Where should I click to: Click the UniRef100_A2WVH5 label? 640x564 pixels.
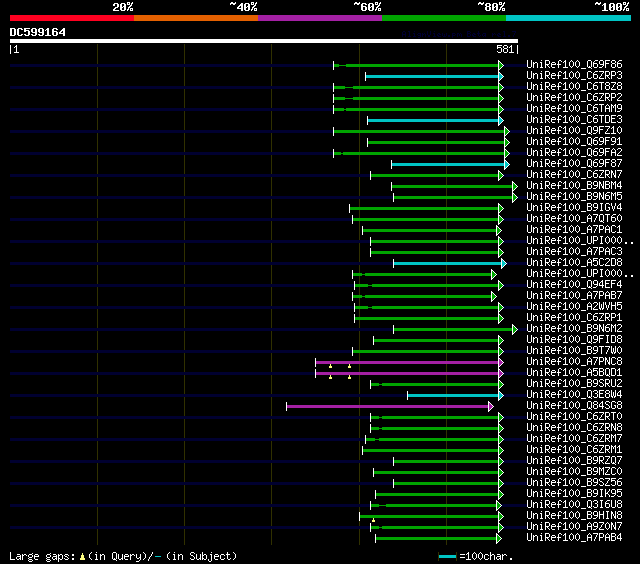pyautogui.click(x=574, y=307)
